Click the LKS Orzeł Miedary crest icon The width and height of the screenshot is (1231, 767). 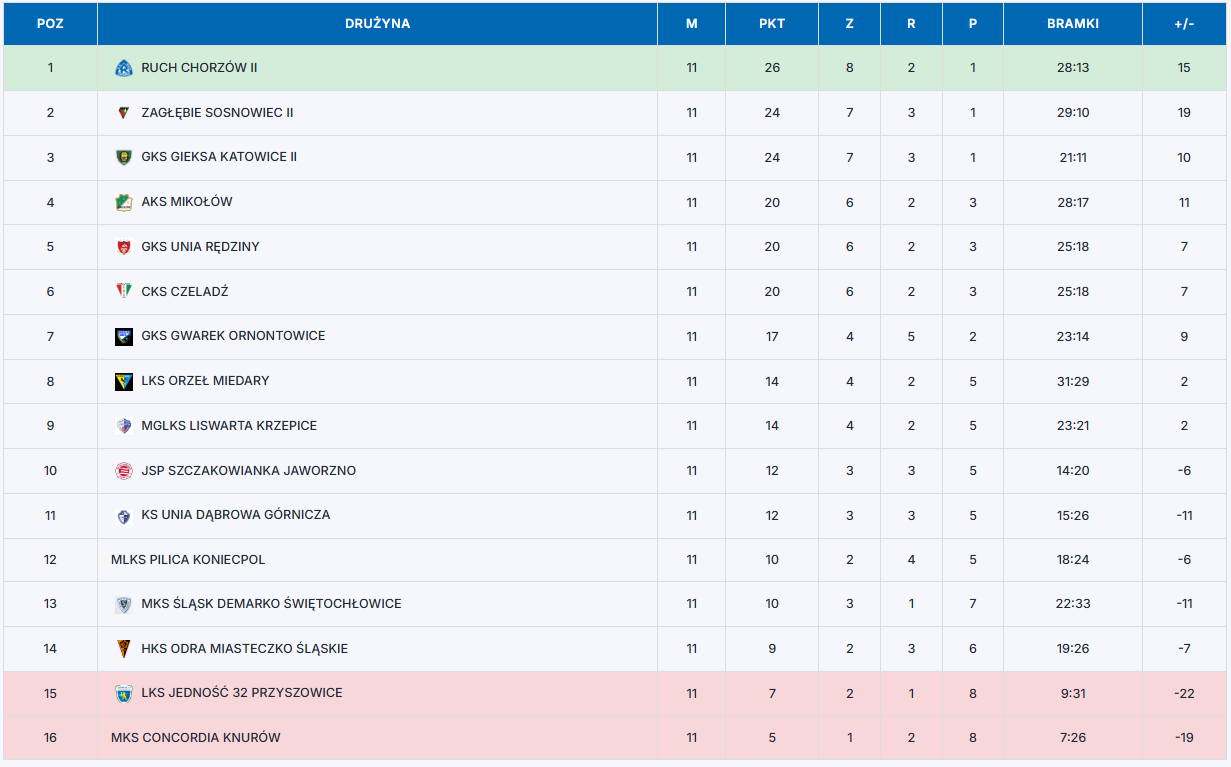click(x=123, y=381)
